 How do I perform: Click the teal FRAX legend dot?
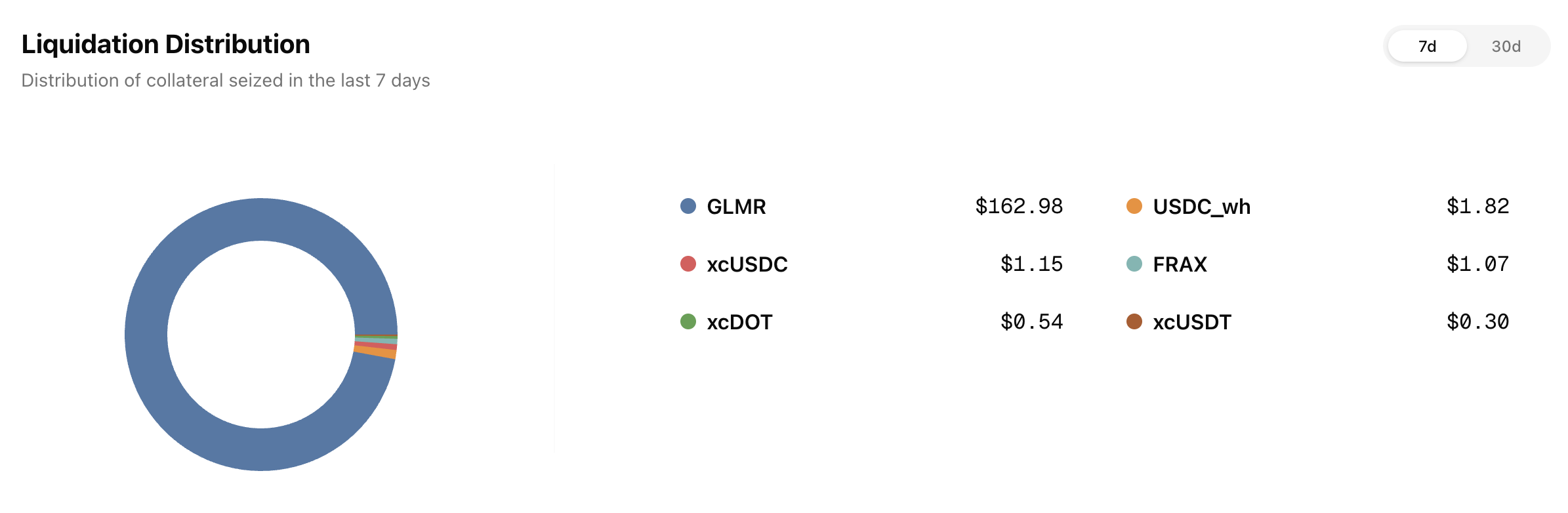tap(1134, 264)
